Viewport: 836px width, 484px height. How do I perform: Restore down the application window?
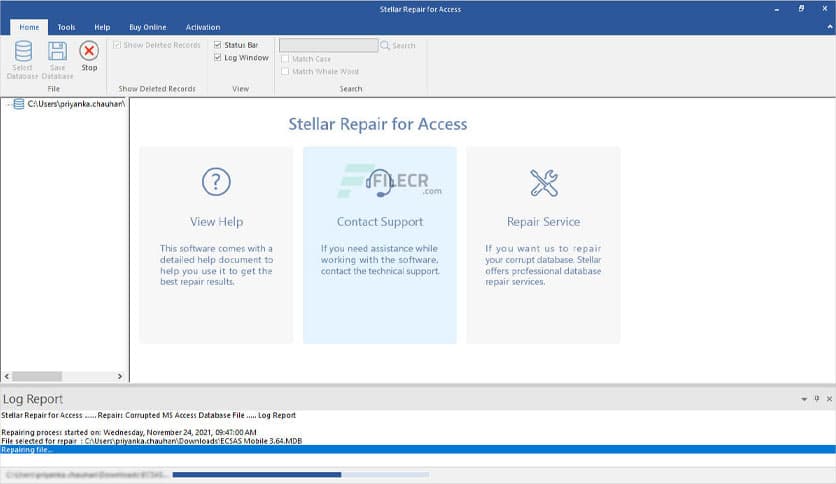[801, 9]
